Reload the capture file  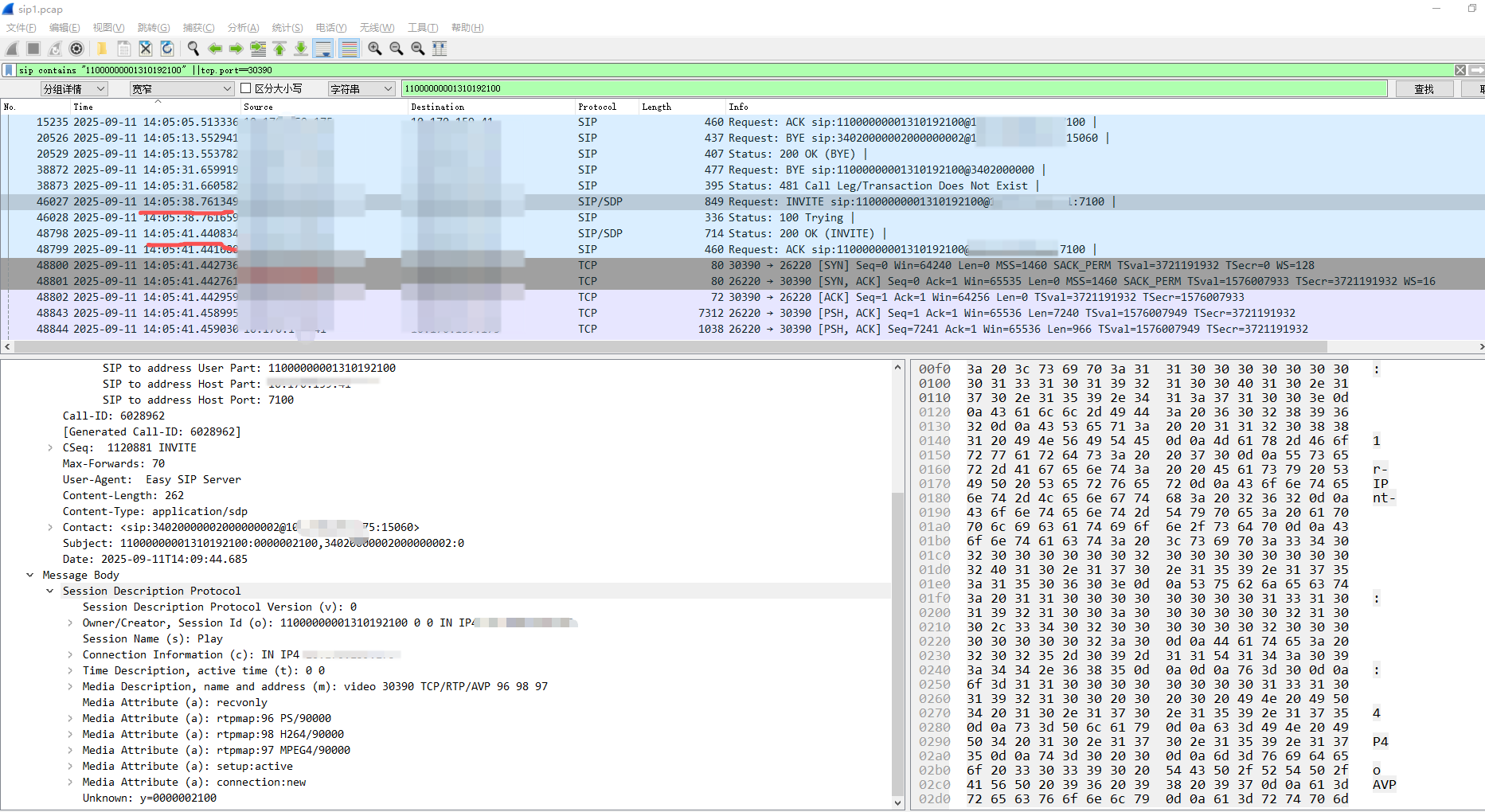point(166,49)
